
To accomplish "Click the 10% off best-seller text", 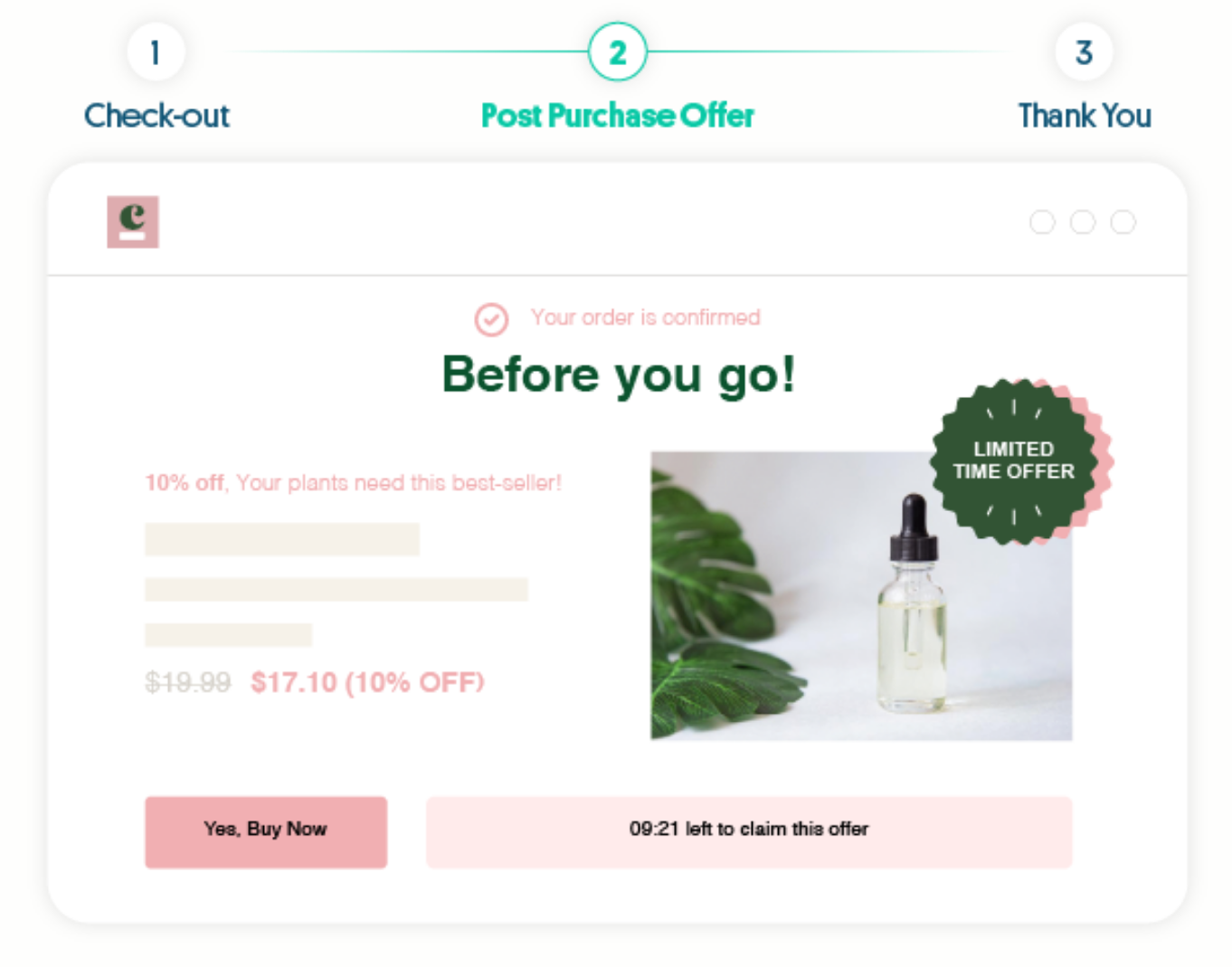I will click(354, 483).
